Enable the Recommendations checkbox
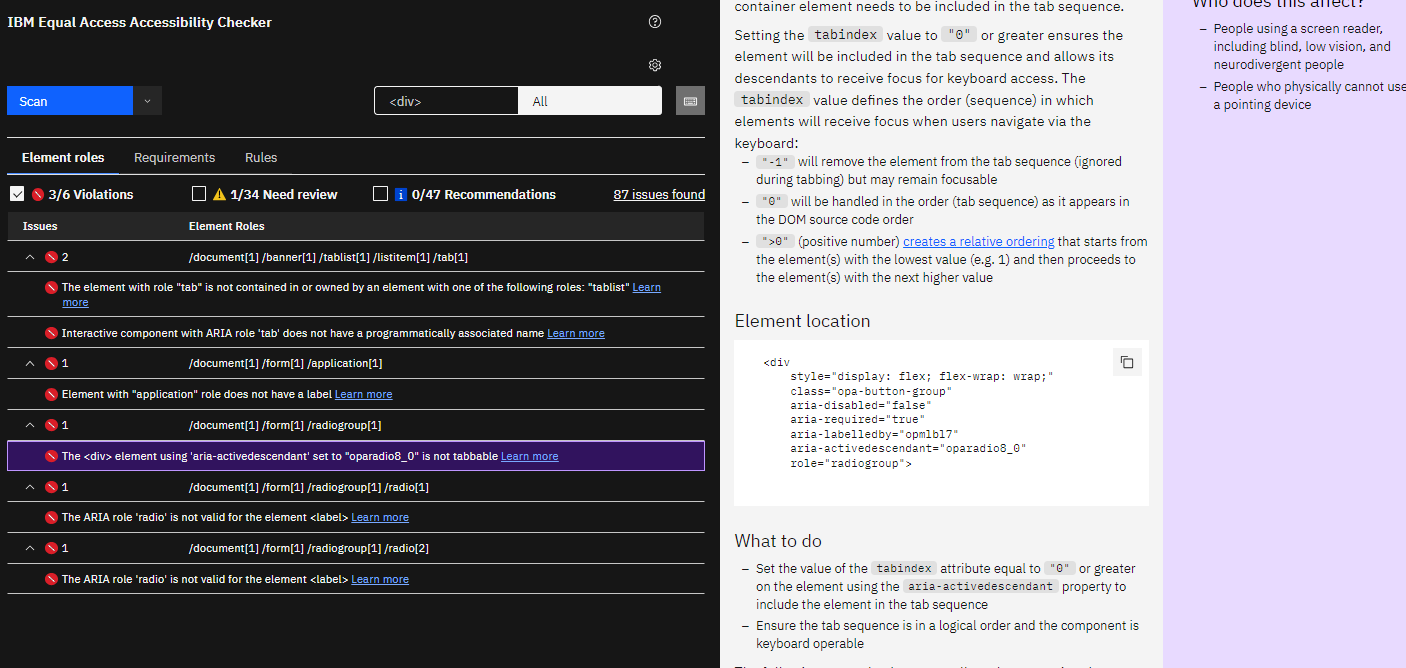The image size is (1406, 668). (x=380, y=194)
